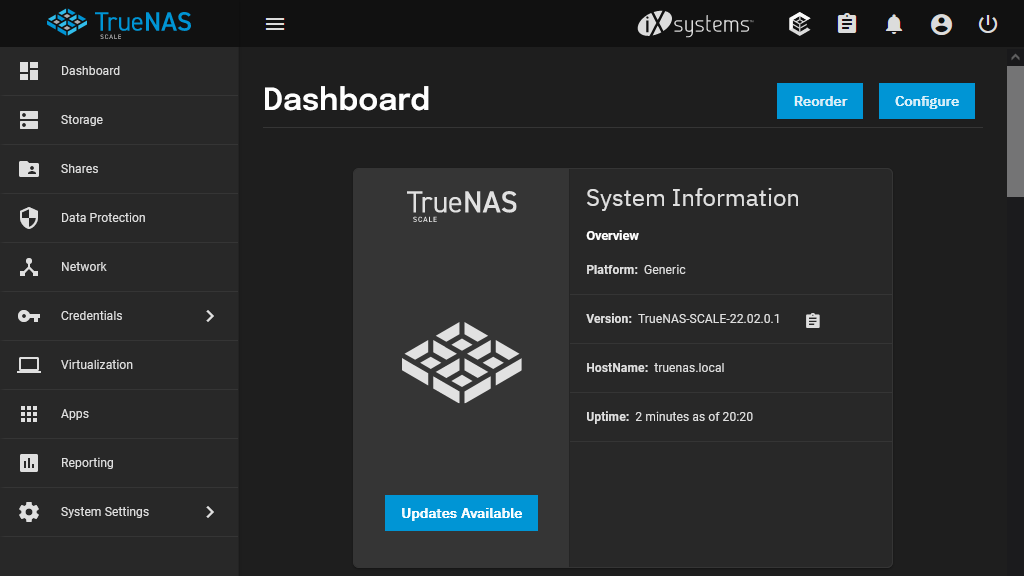This screenshot has height=576, width=1024.
Task: Open Data Protection section
Action: coord(120,218)
